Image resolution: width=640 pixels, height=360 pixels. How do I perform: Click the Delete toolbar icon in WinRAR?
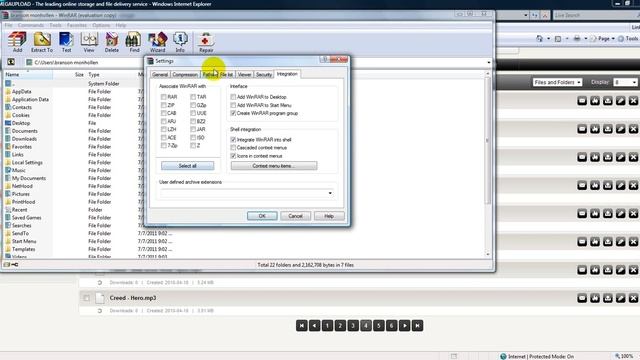point(111,42)
